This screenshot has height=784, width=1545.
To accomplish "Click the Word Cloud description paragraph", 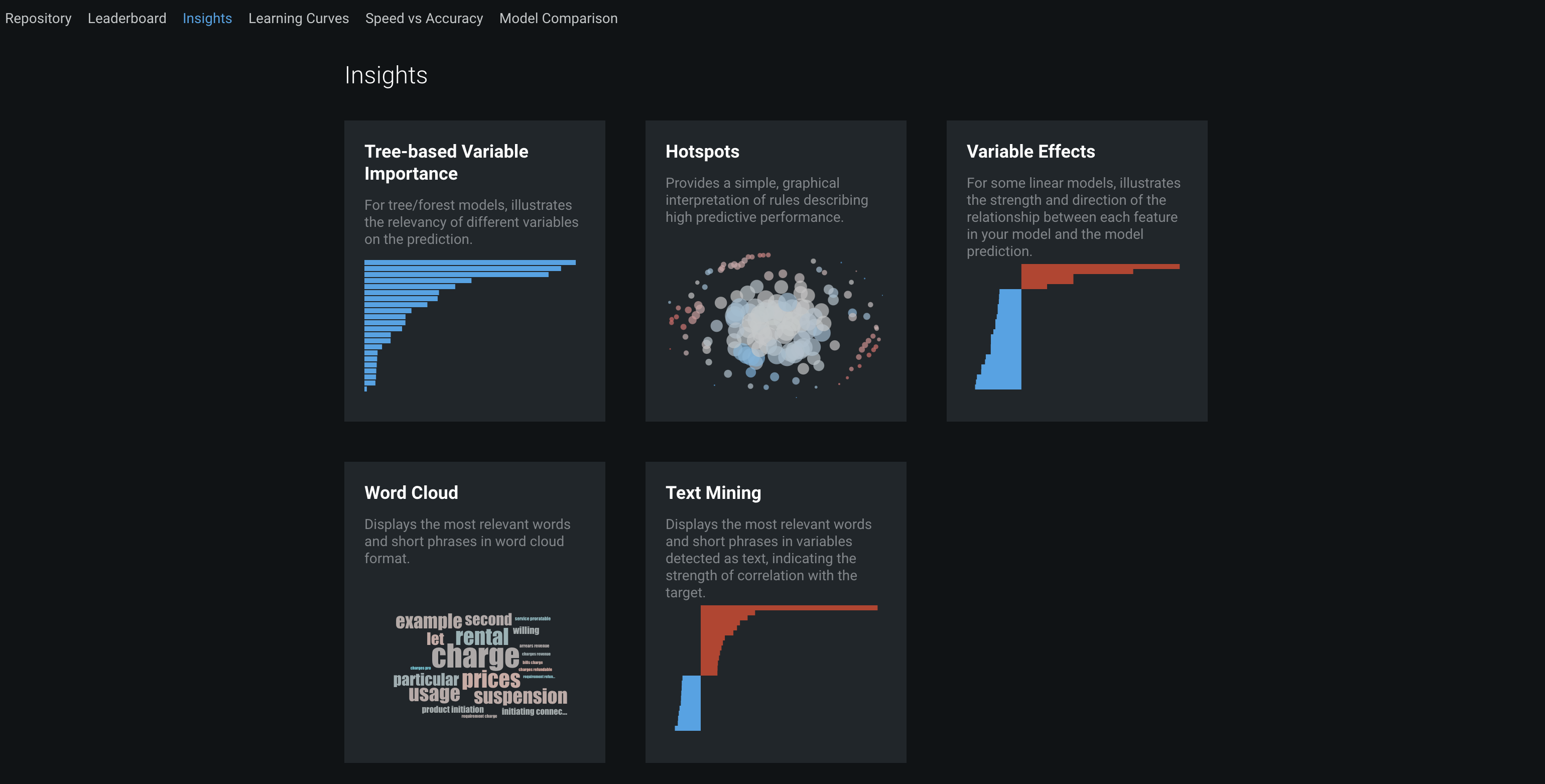I will pos(468,541).
